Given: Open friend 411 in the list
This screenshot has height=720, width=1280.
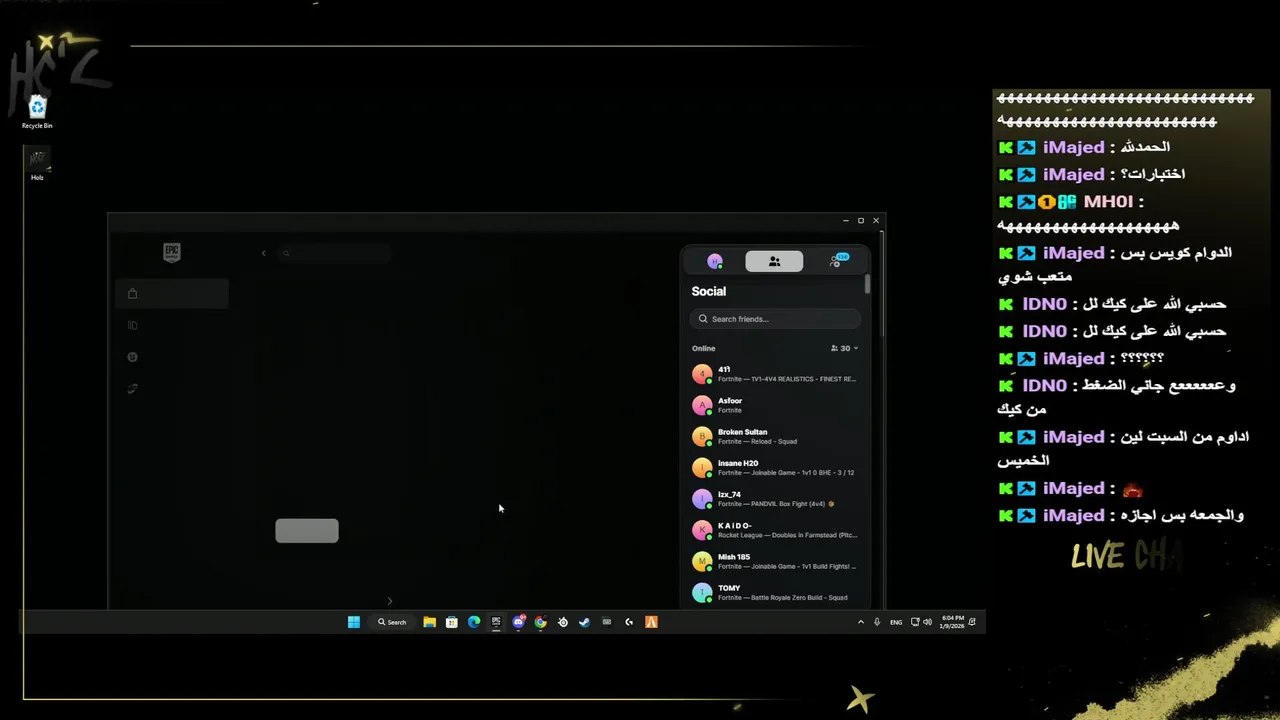Looking at the screenshot, I should tap(775, 374).
